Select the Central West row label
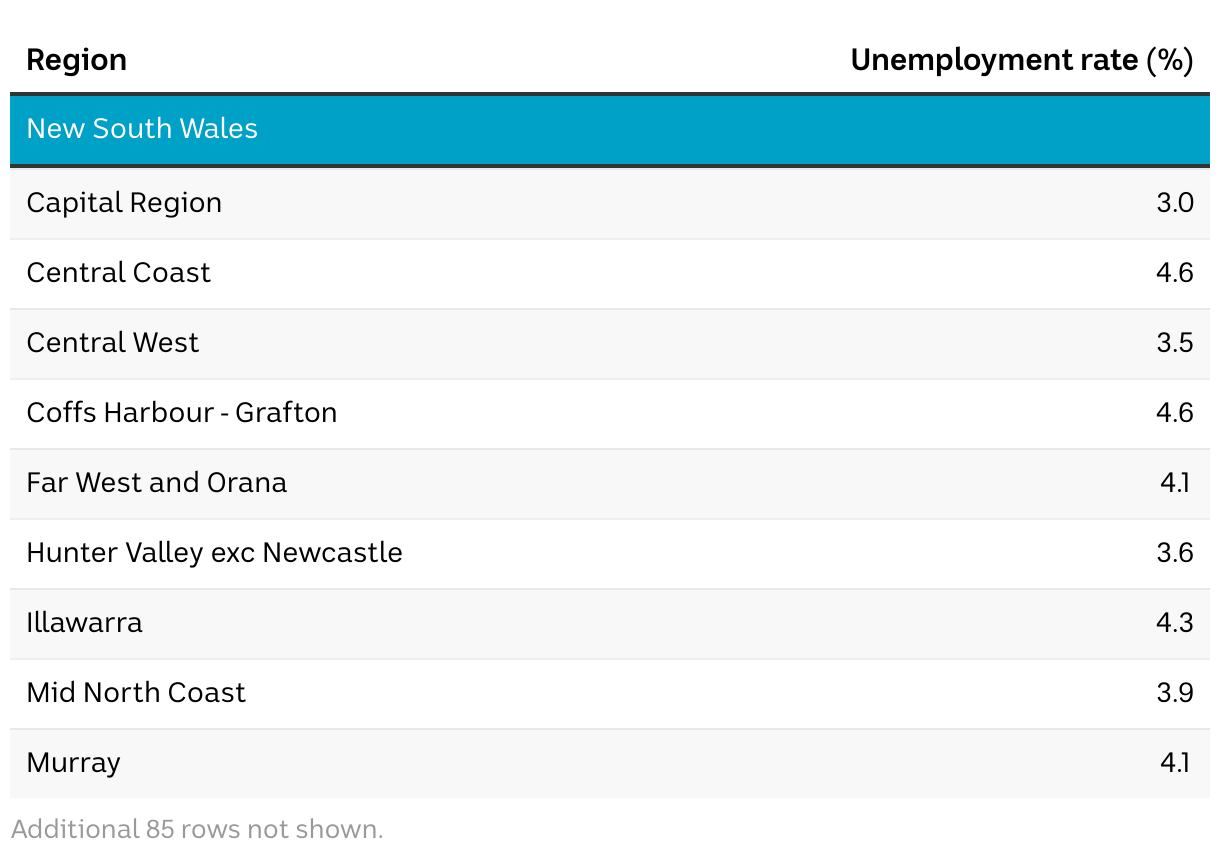 tap(112, 343)
